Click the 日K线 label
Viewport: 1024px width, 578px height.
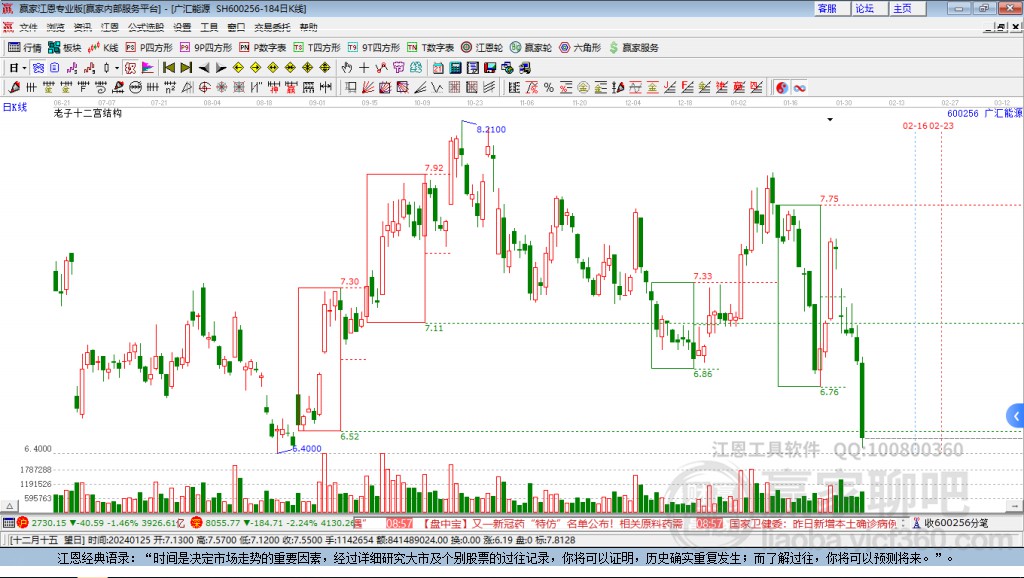[15, 107]
